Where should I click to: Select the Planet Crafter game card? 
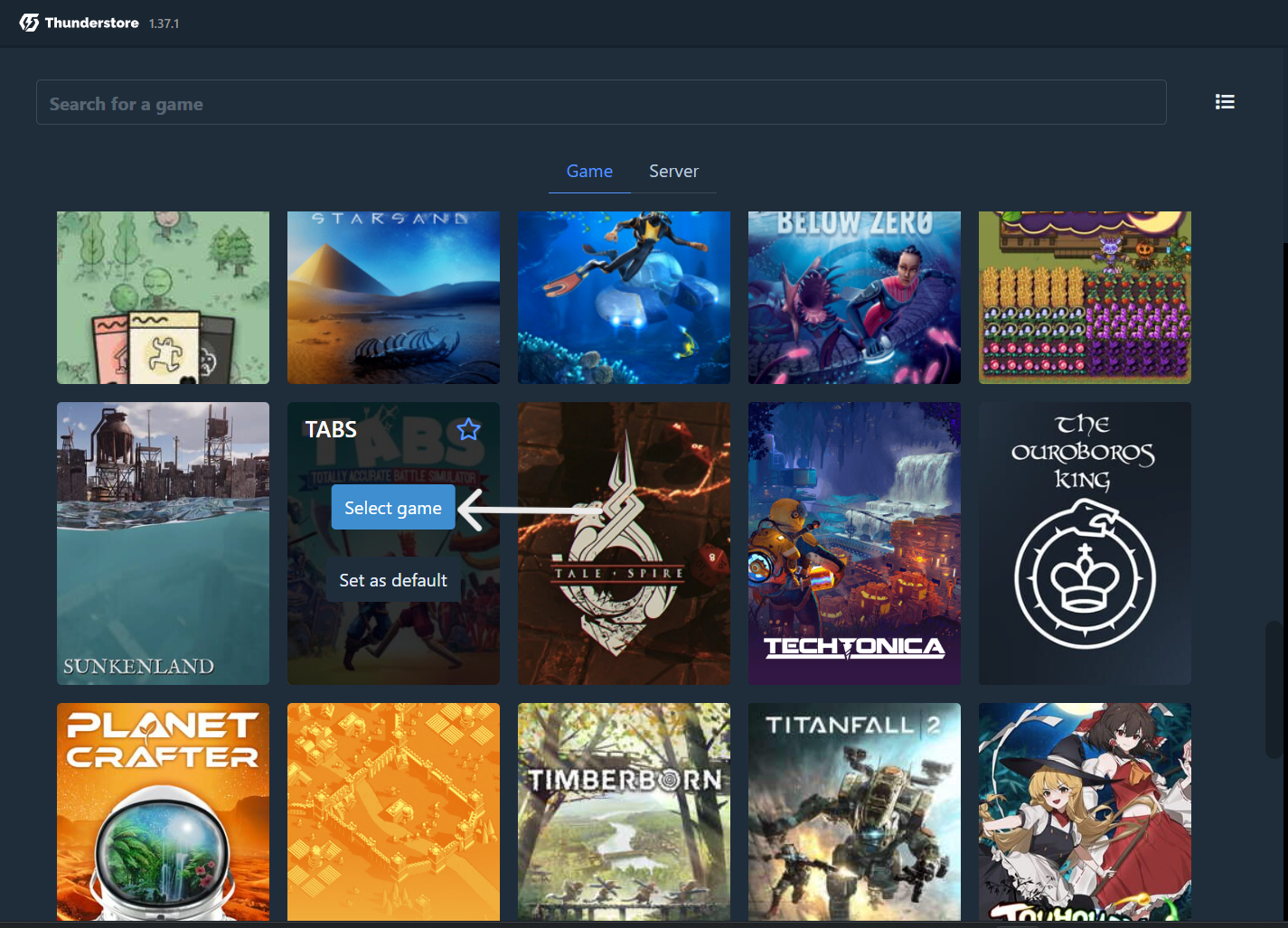163,811
